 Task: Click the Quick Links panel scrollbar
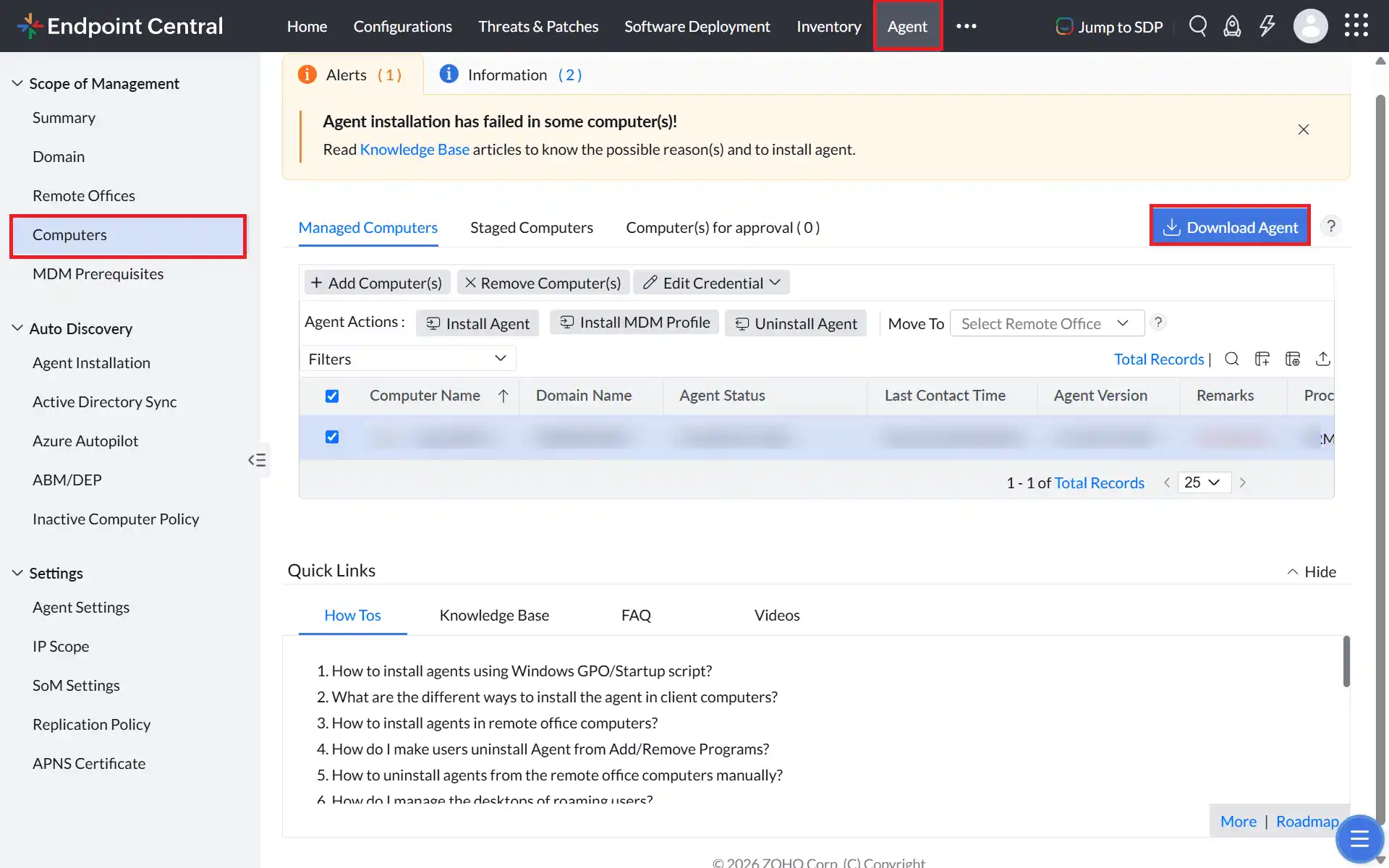click(1346, 661)
